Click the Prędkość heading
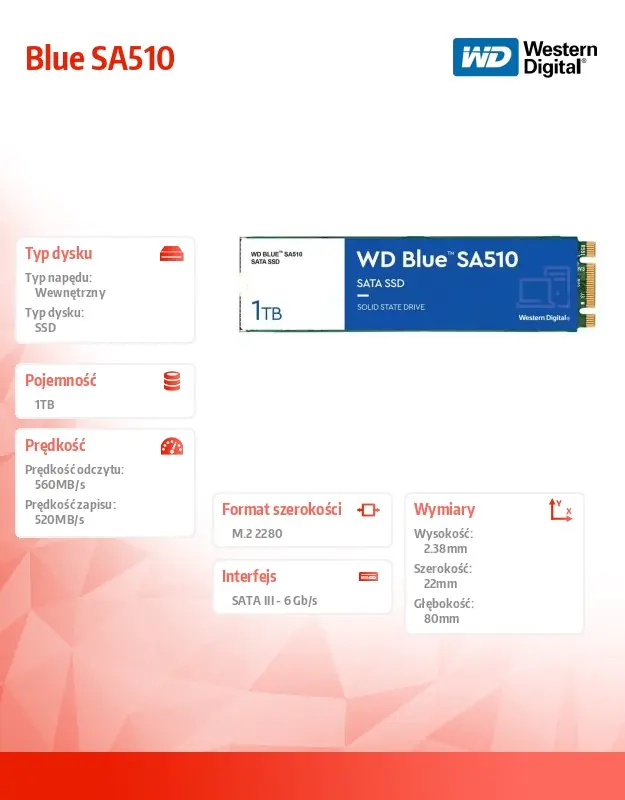625x800 pixels. [55, 445]
